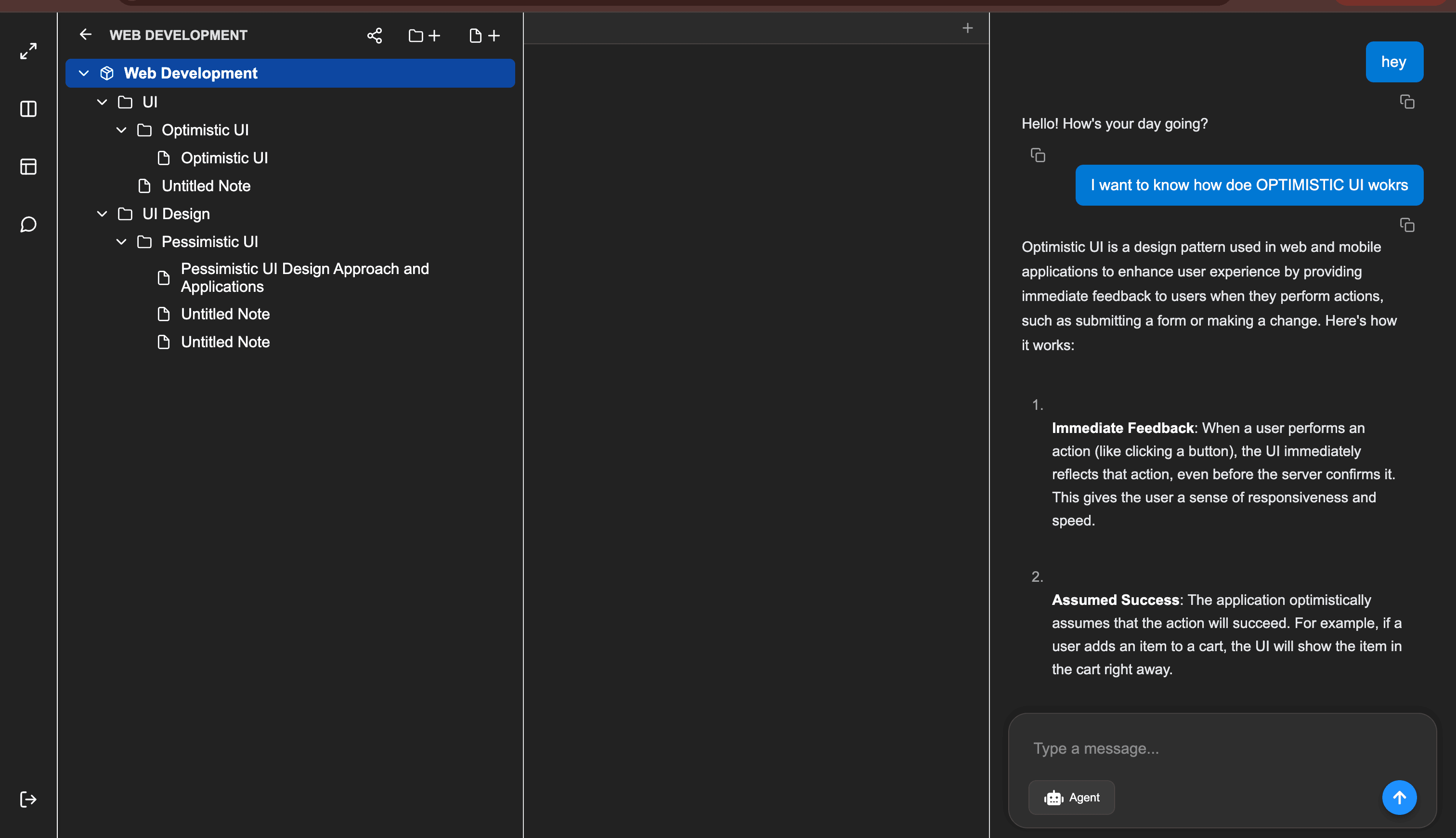
Task: Collapse the UI Design folder chevron
Action: (103, 213)
